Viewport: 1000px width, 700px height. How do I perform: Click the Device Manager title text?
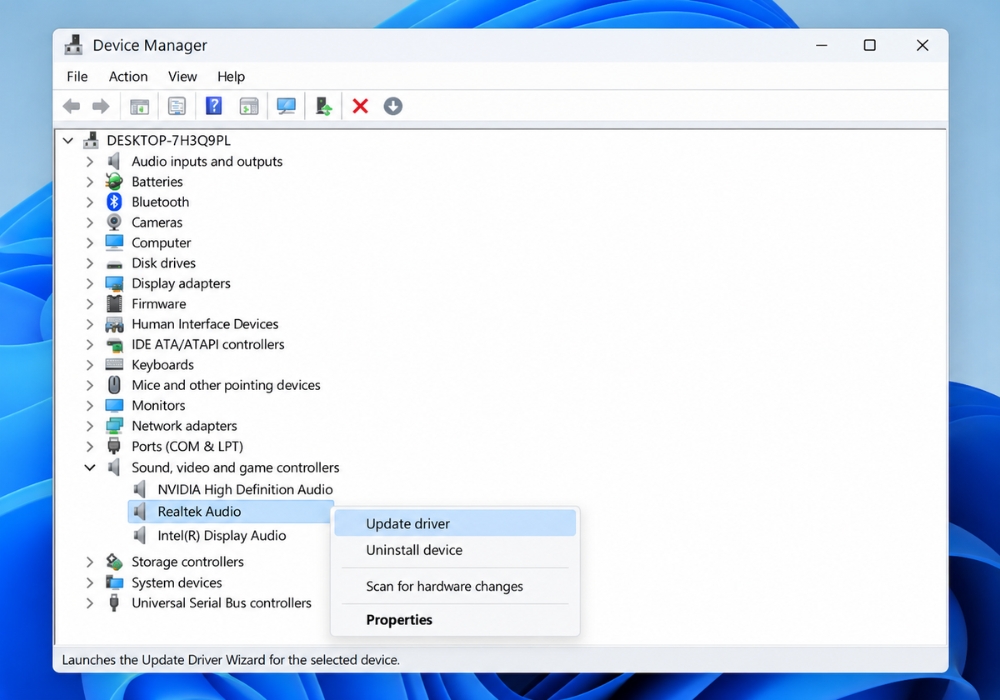[x=150, y=45]
